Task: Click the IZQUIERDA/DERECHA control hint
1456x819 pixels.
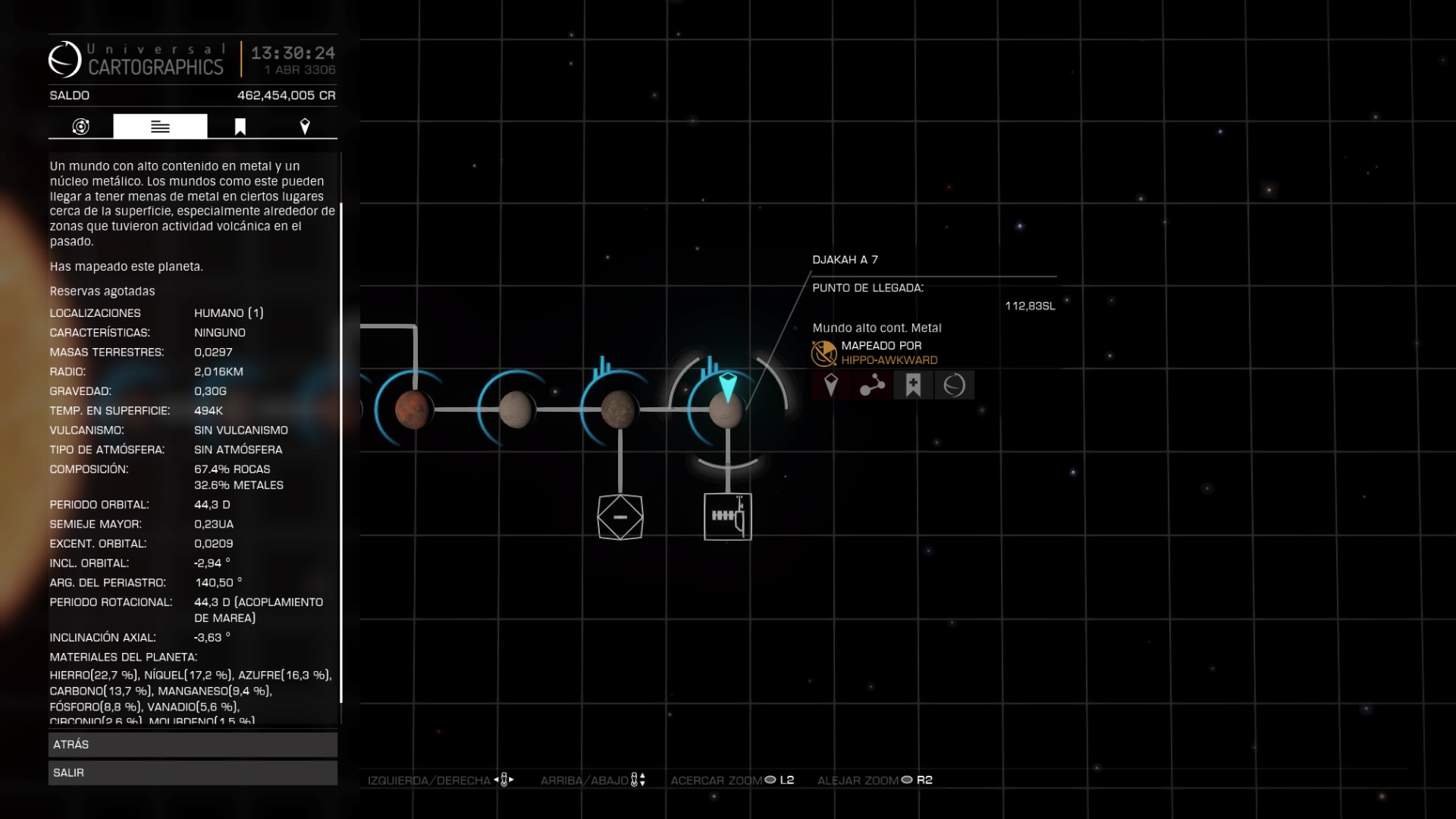Action: tap(441, 780)
